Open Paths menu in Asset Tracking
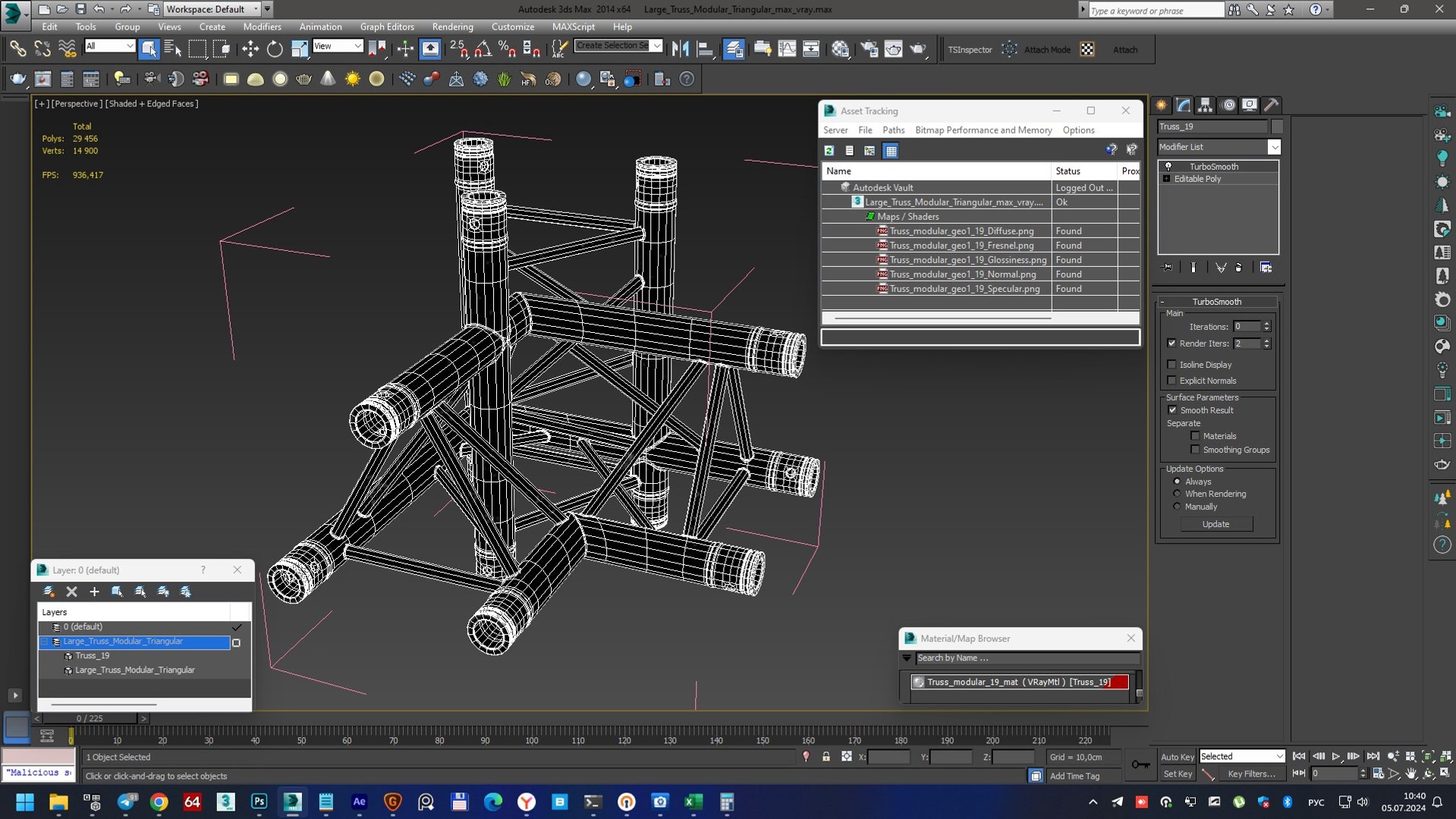The height and width of the screenshot is (819, 1456). [893, 130]
